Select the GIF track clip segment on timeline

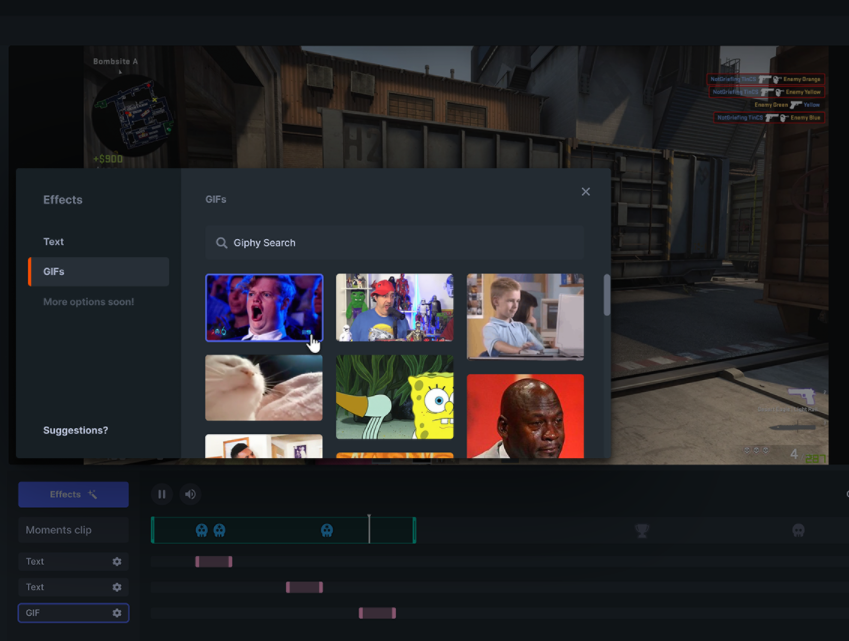tap(378, 613)
